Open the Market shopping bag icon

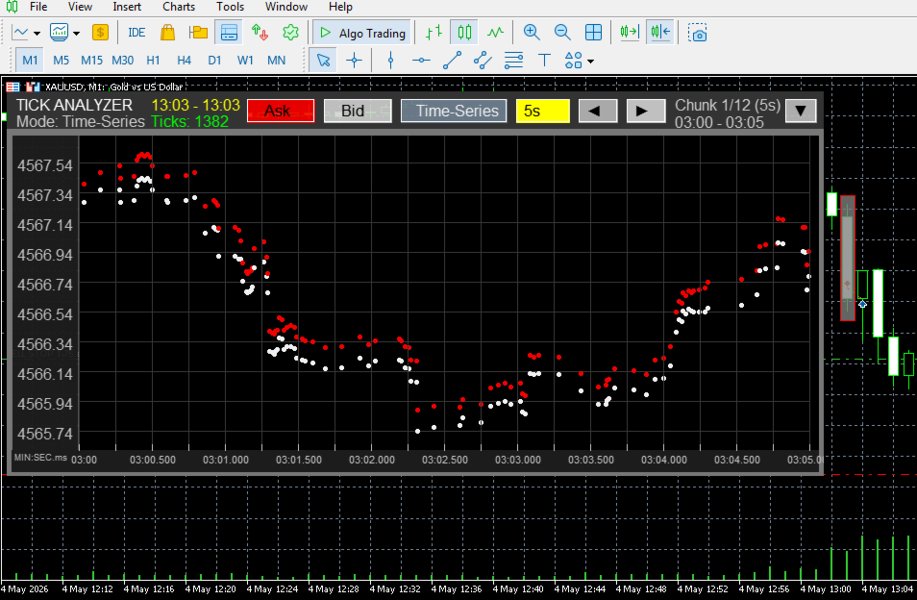[168, 33]
